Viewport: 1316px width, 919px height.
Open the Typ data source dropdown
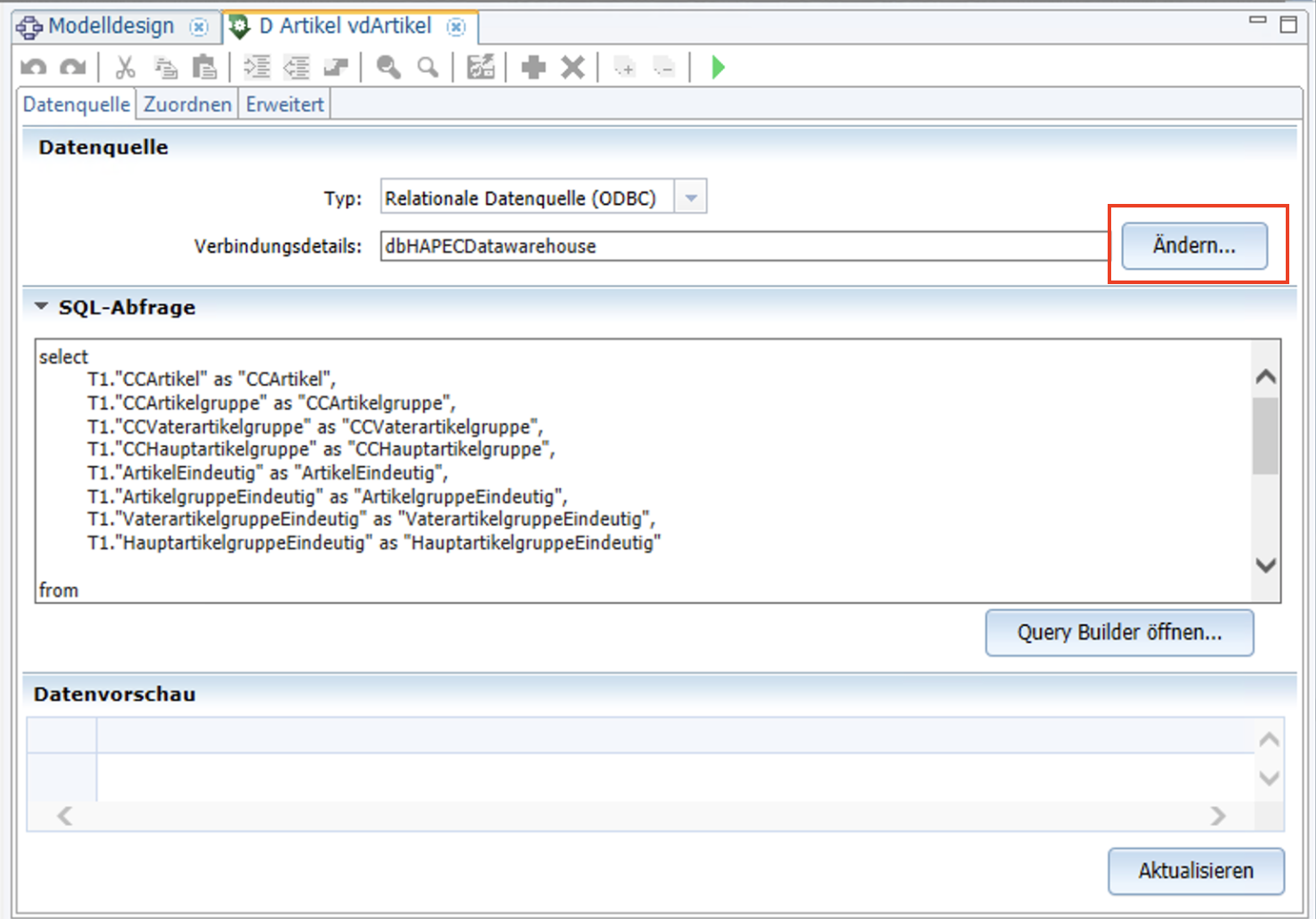click(691, 198)
